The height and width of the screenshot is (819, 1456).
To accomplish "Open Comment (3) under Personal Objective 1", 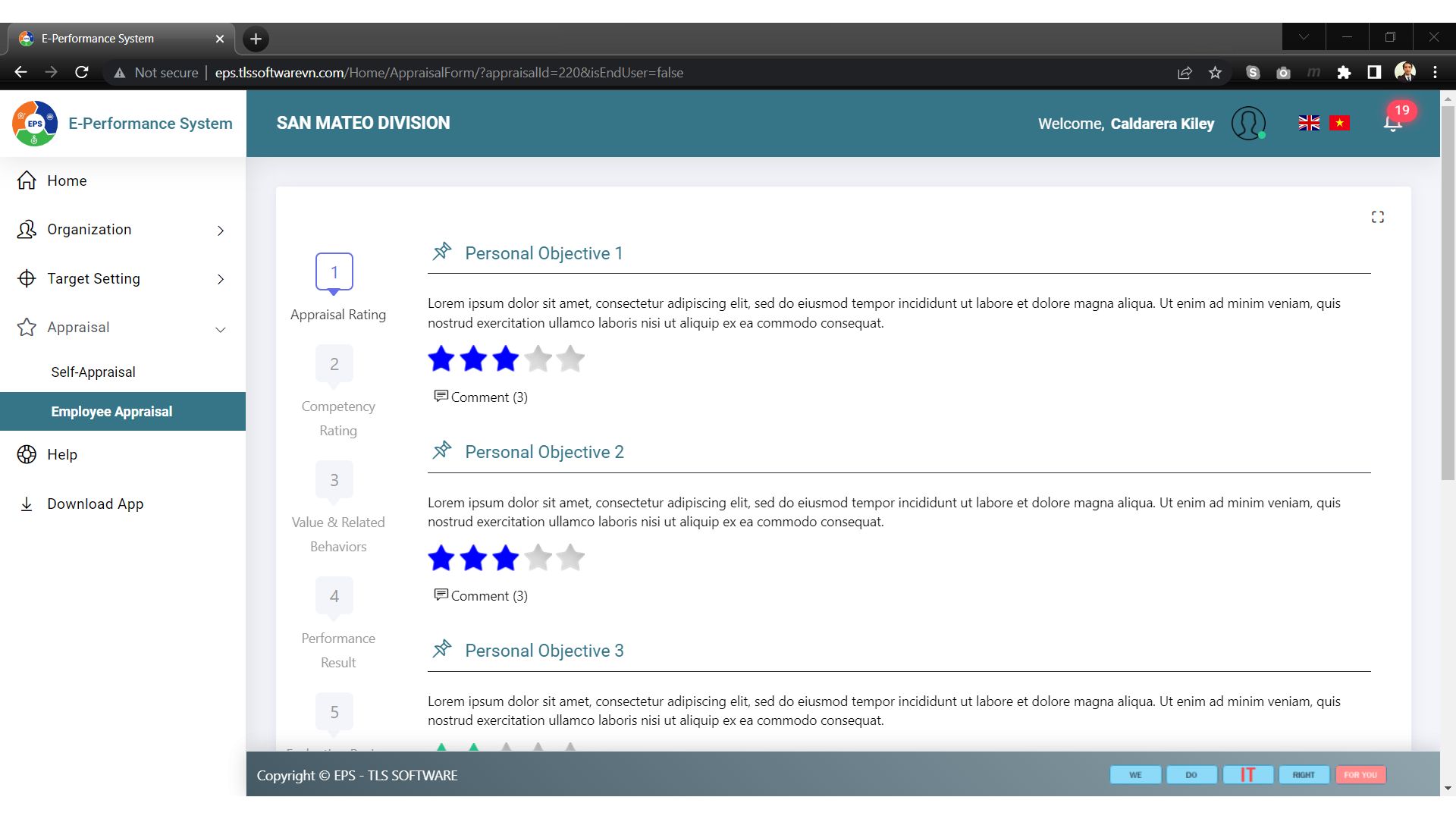I will pyautogui.click(x=481, y=397).
